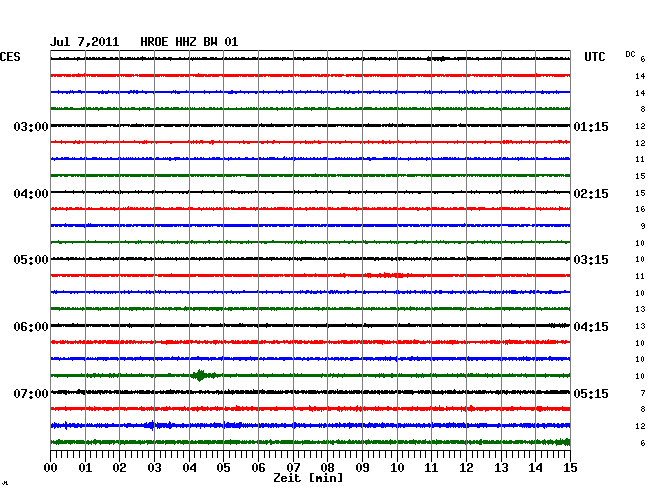Click the x-axis minute label '01'
The height and width of the screenshot is (494, 650).
tap(85, 467)
